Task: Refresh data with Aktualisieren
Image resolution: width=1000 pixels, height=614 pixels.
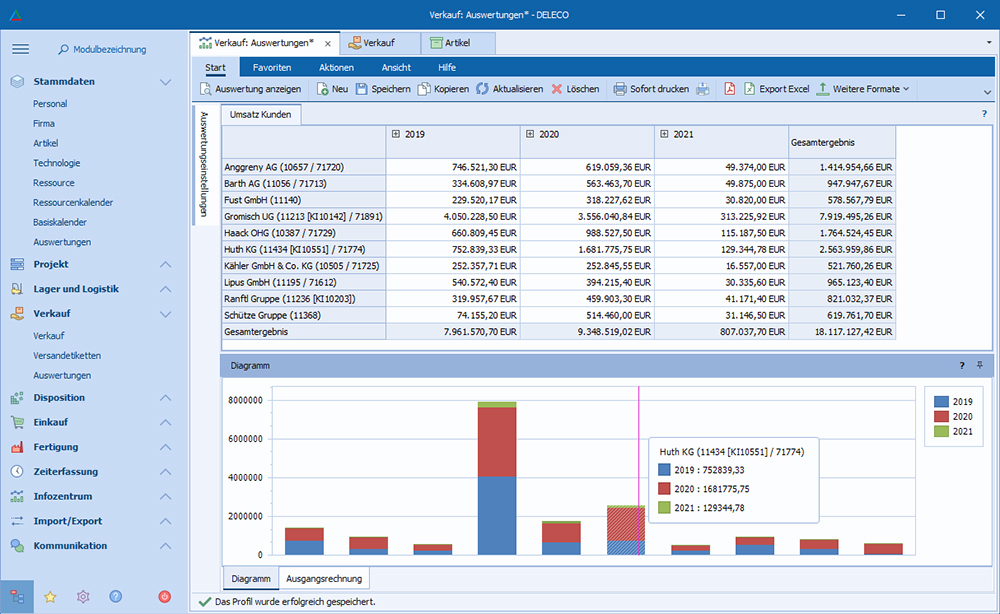Action: [x=510, y=89]
